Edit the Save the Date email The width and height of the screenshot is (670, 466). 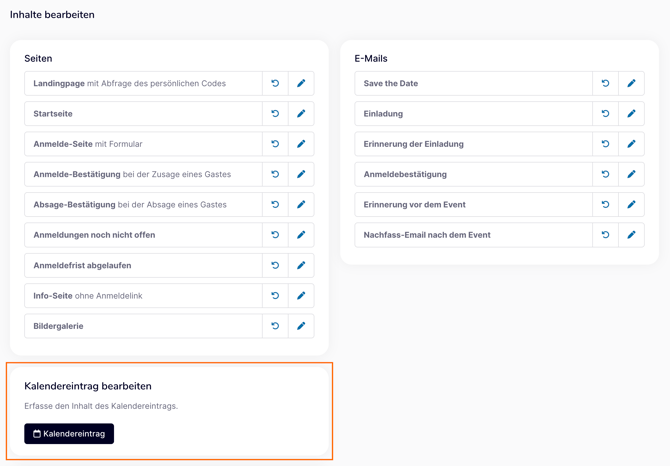631,84
